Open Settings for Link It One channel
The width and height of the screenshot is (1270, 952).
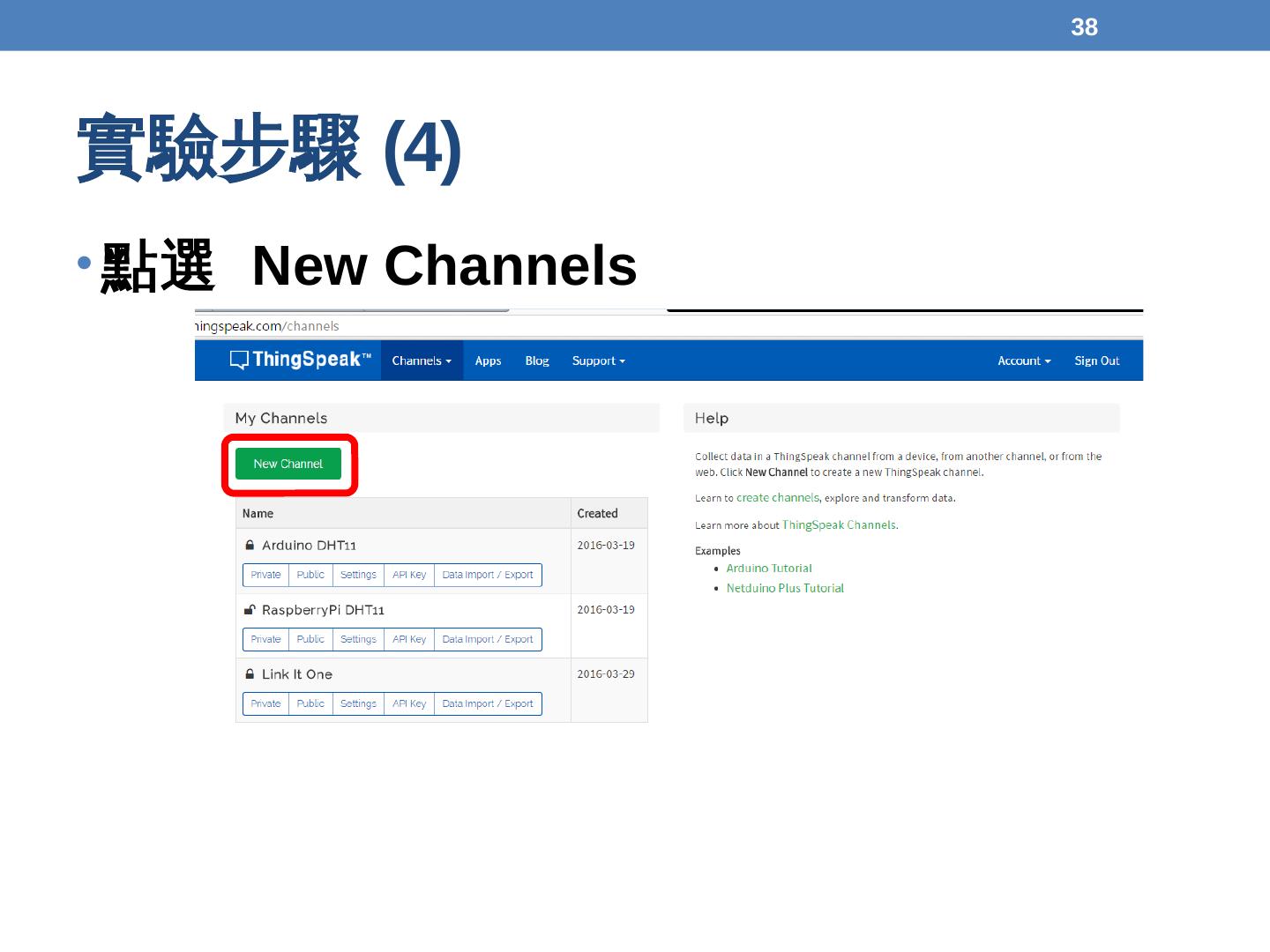[358, 703]
